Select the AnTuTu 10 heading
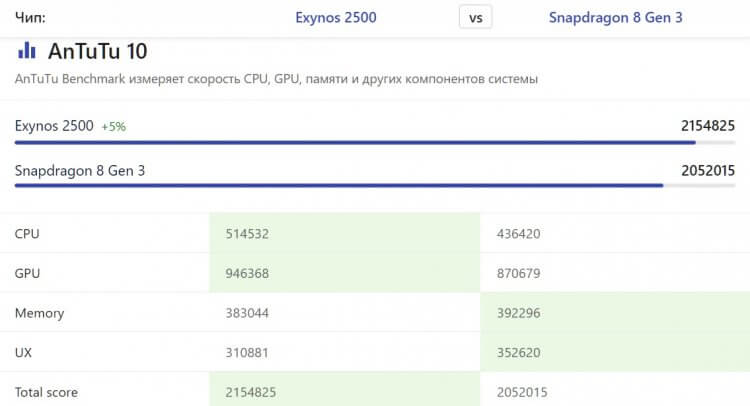The image size is (750, 406). (98, 51)
